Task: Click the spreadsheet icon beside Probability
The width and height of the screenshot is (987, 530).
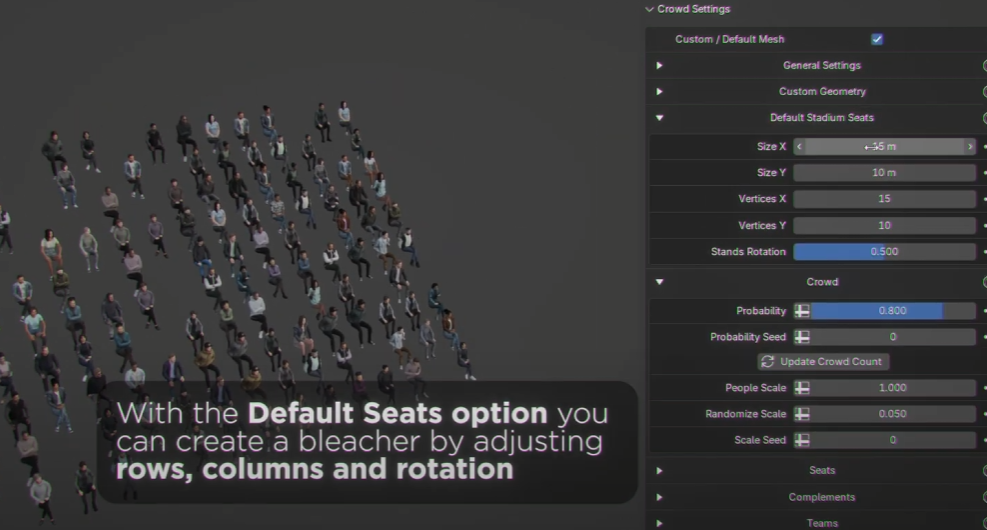Action: [802, 311]
